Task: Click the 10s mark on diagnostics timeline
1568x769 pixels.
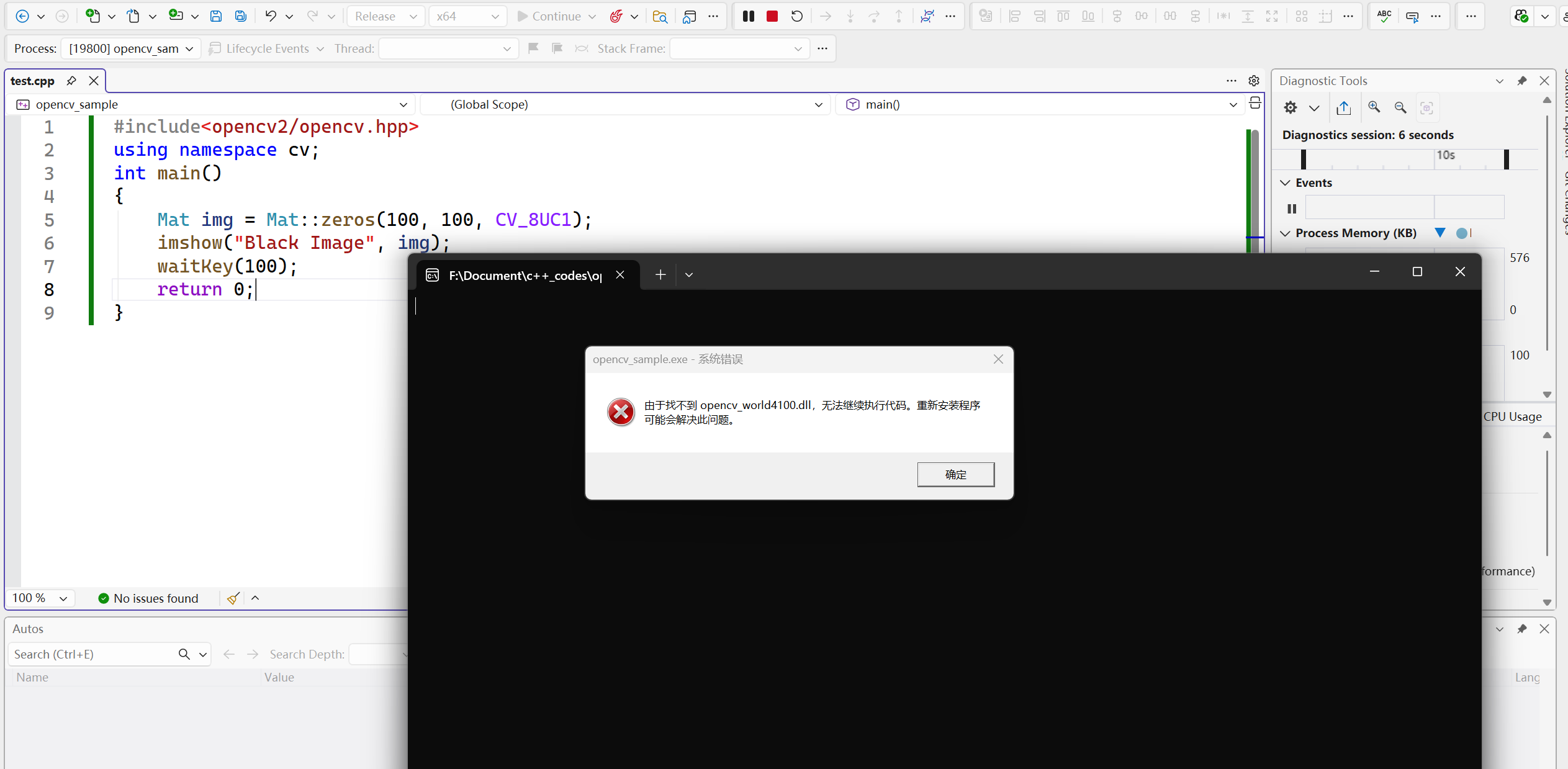Action: coord(1445,155)
